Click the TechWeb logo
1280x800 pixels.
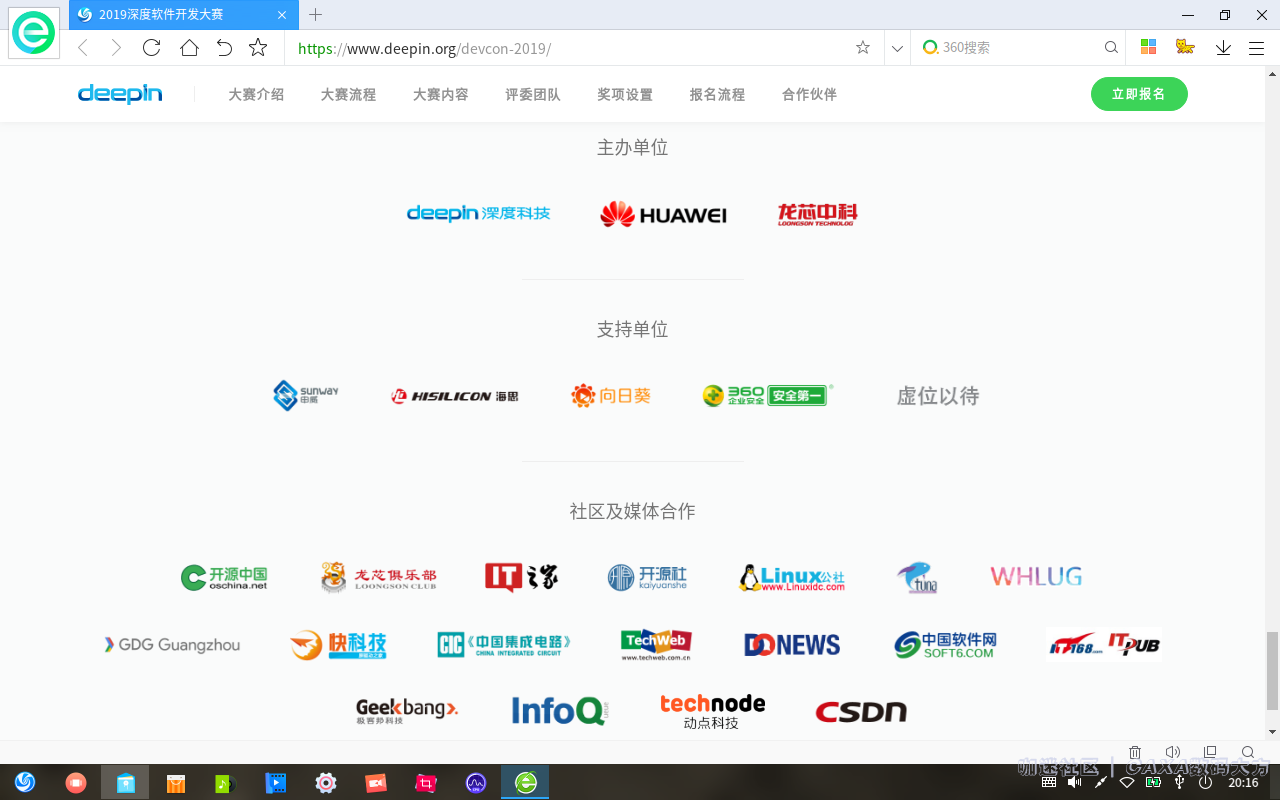click(656, 645)
